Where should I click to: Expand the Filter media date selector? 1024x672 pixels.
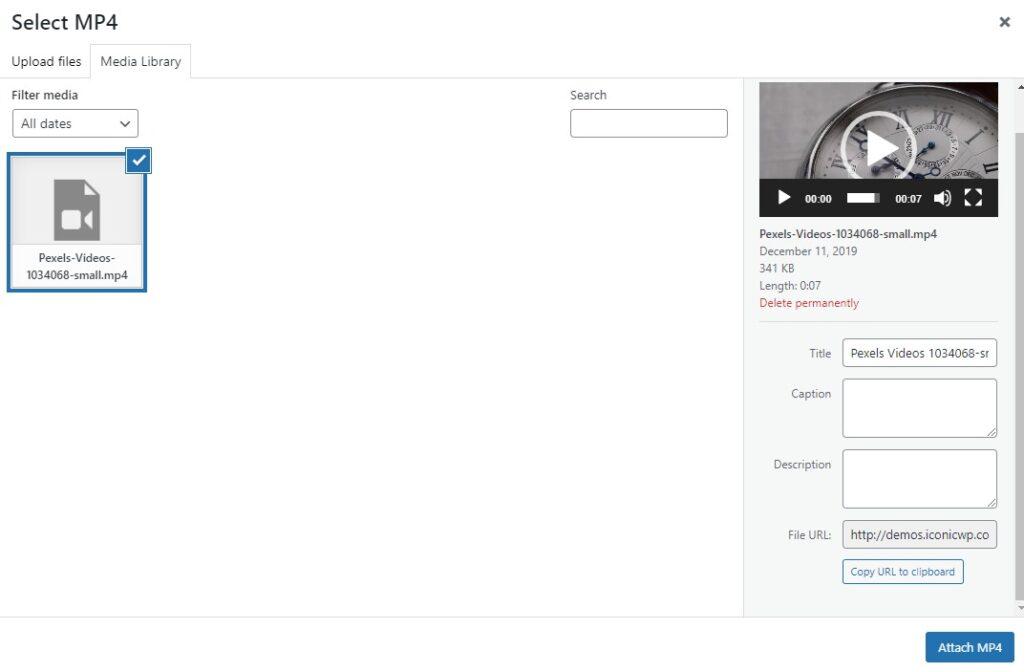pyautogui.click(x=74, y=123)
